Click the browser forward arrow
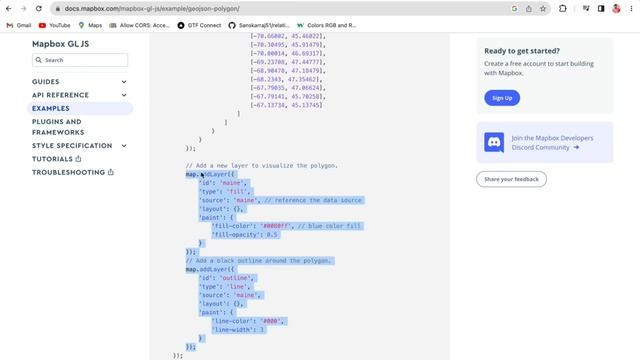Viewport: 640px width, 360px height. 24,9
